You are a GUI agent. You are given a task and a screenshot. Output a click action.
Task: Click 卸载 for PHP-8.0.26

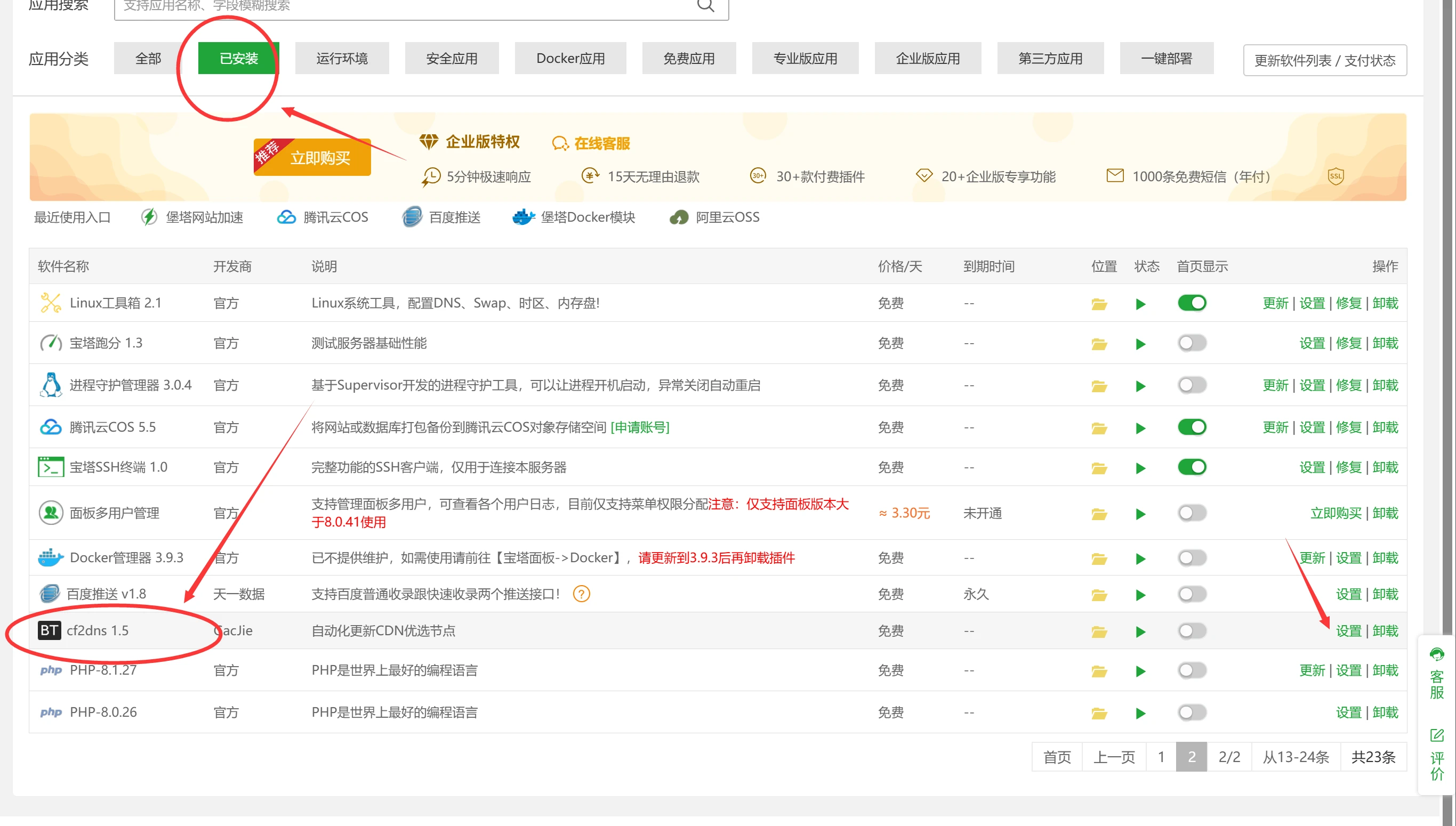click(1385, 712)
